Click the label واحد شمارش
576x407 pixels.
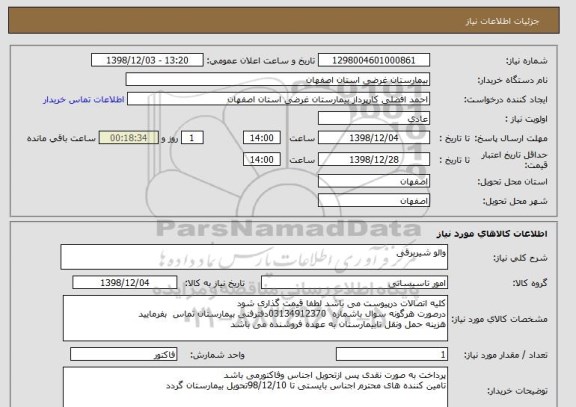[217, 355]
